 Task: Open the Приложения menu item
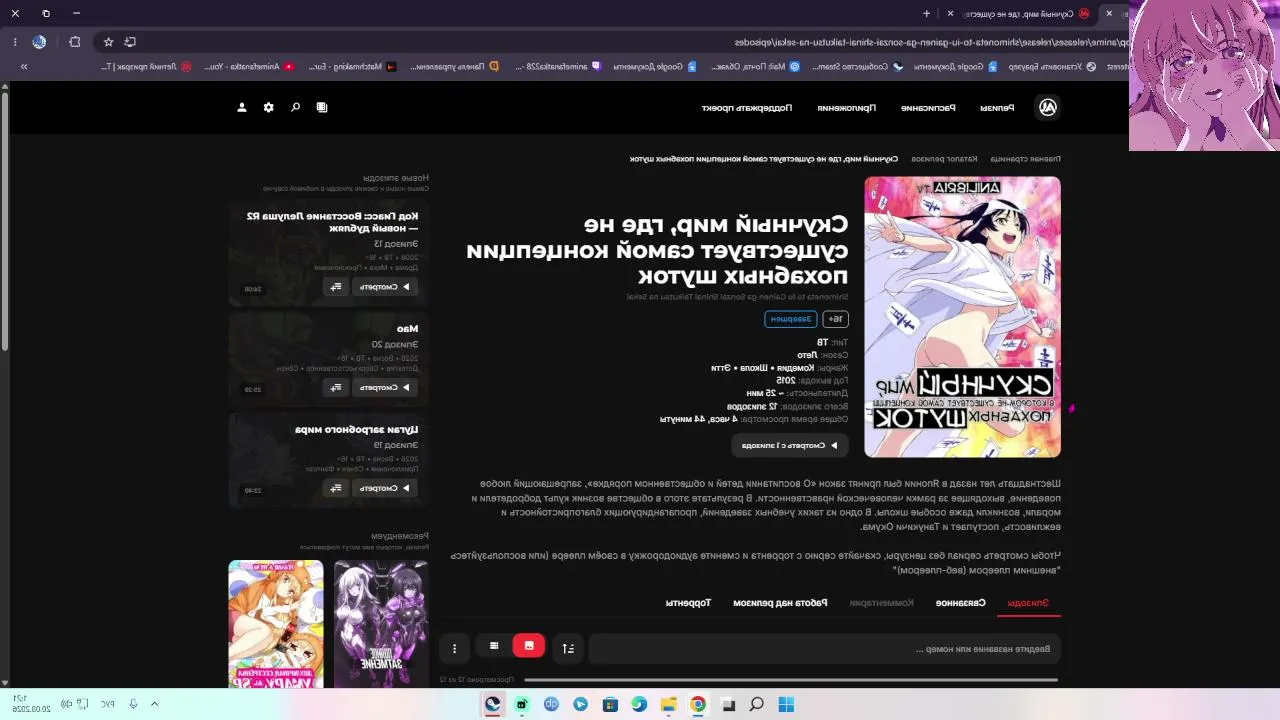click(846, 108)
